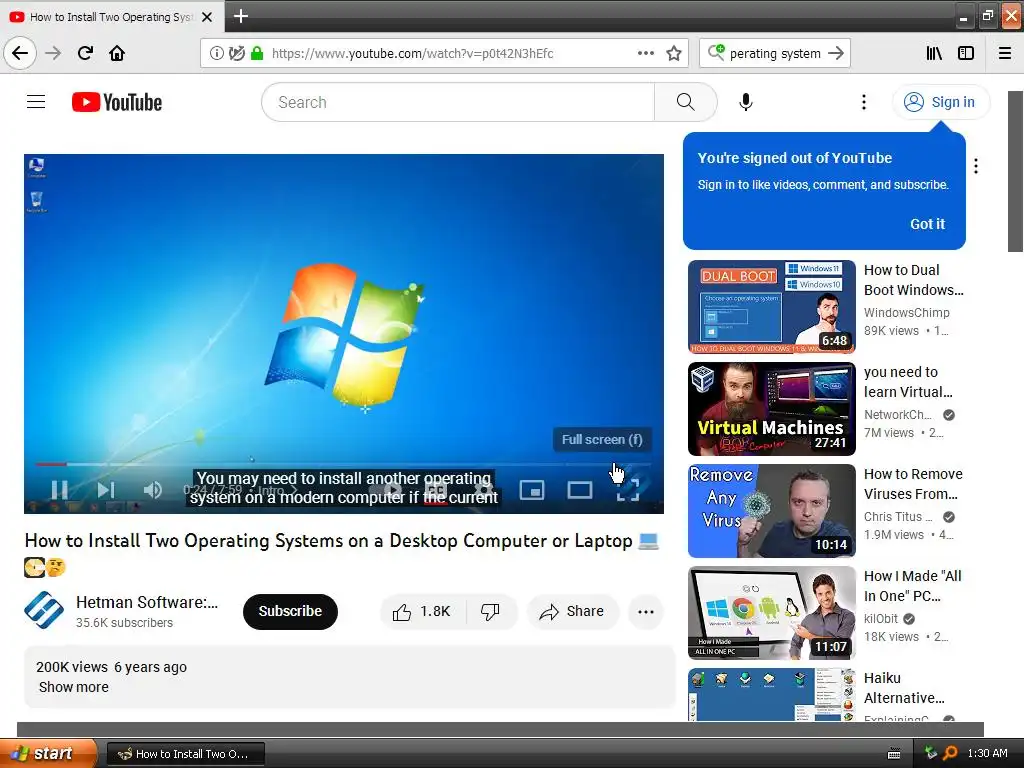Click the page vertical scrollbar thumb

(1015, 171)
